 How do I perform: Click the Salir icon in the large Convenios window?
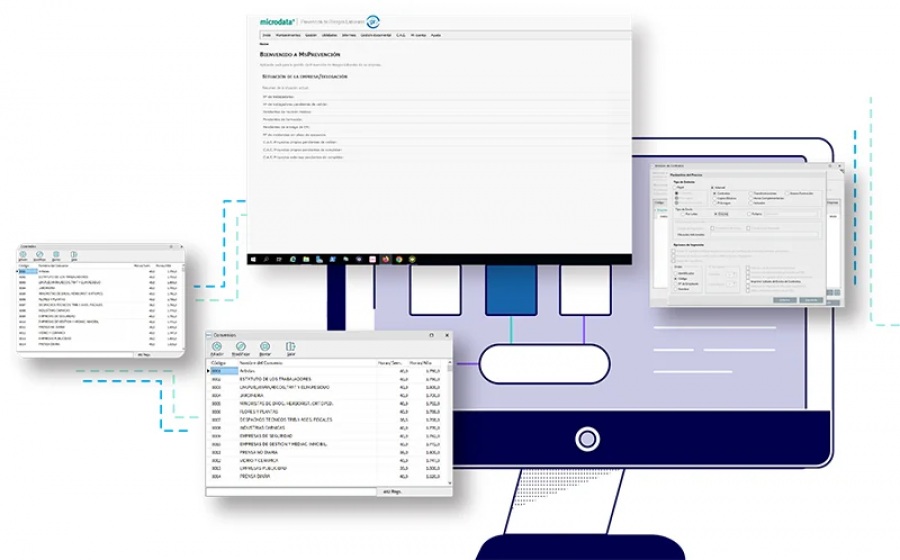[290, 347]
